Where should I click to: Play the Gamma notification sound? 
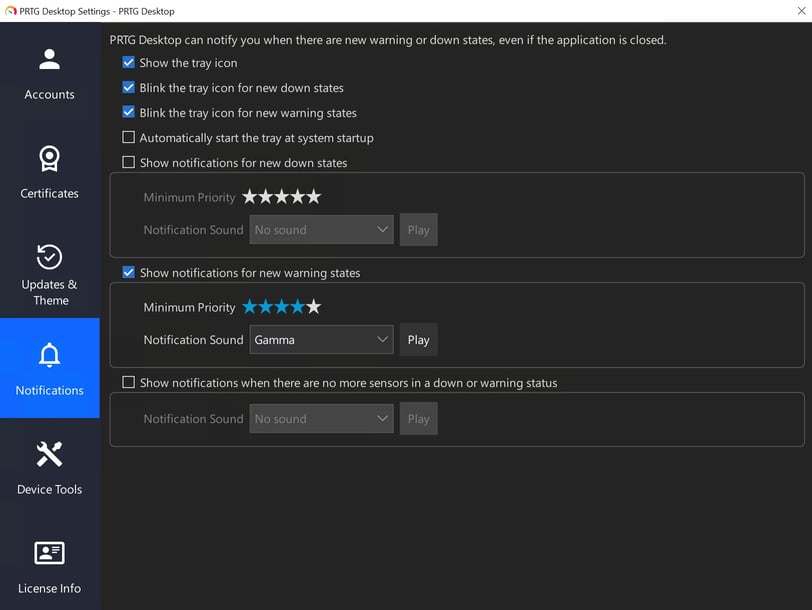(x=418, y=339)
